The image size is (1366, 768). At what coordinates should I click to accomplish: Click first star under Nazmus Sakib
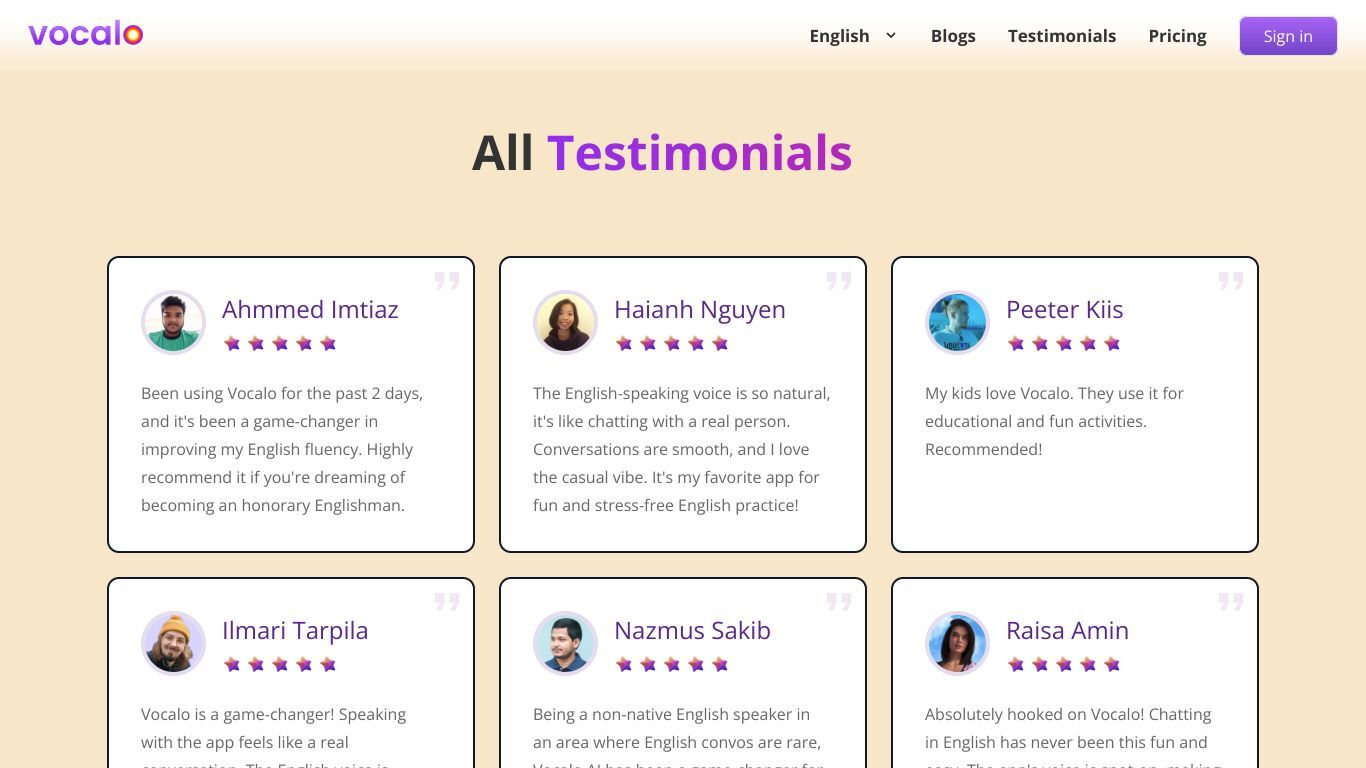point(624,664)
